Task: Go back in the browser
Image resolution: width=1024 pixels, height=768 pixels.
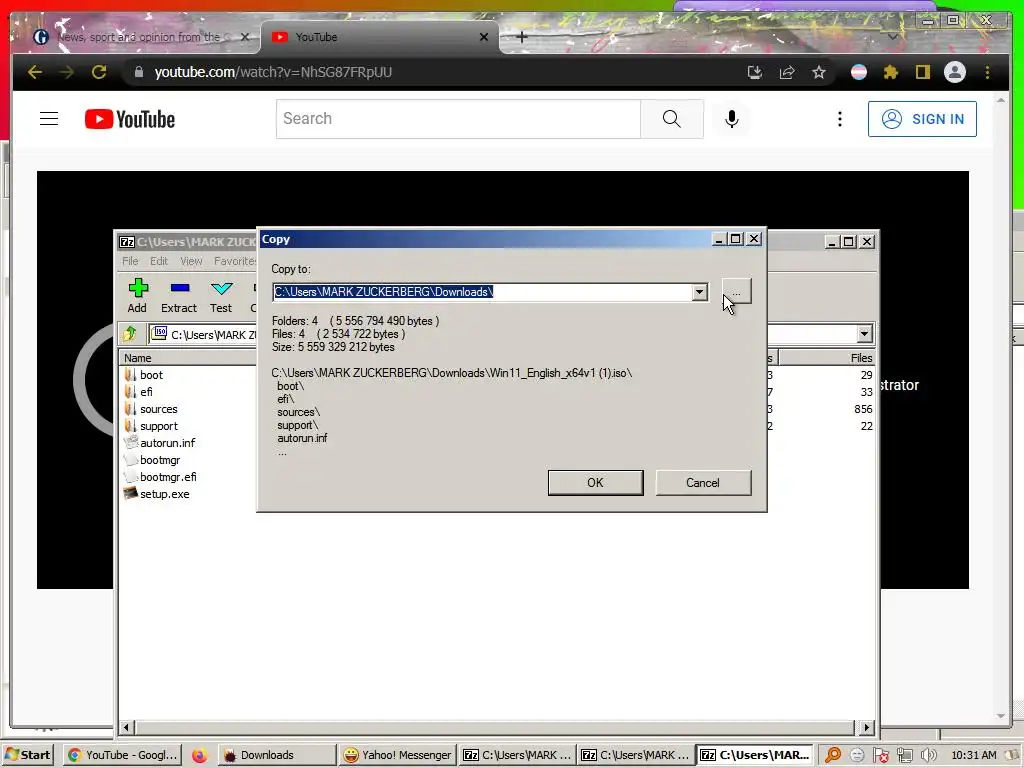Action: pos(35,72)
